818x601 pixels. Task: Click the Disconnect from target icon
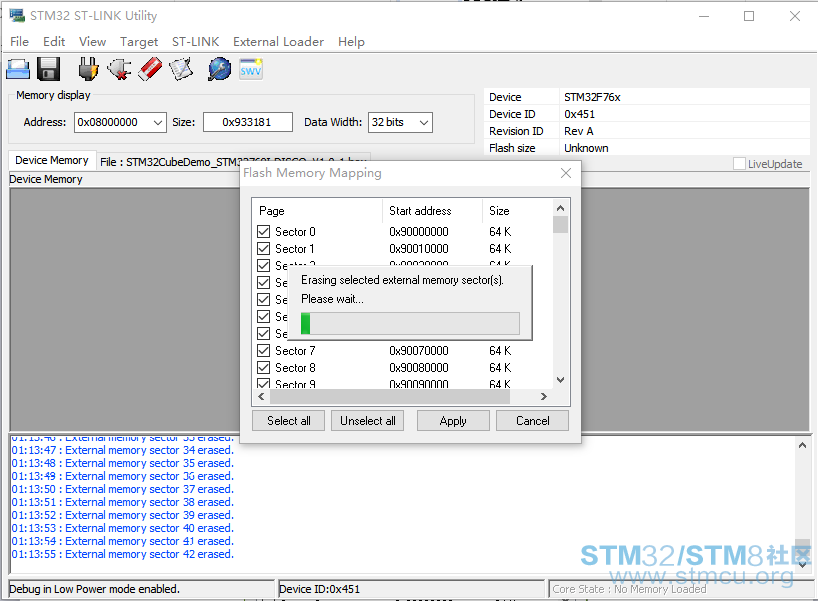tap(119, 69)
